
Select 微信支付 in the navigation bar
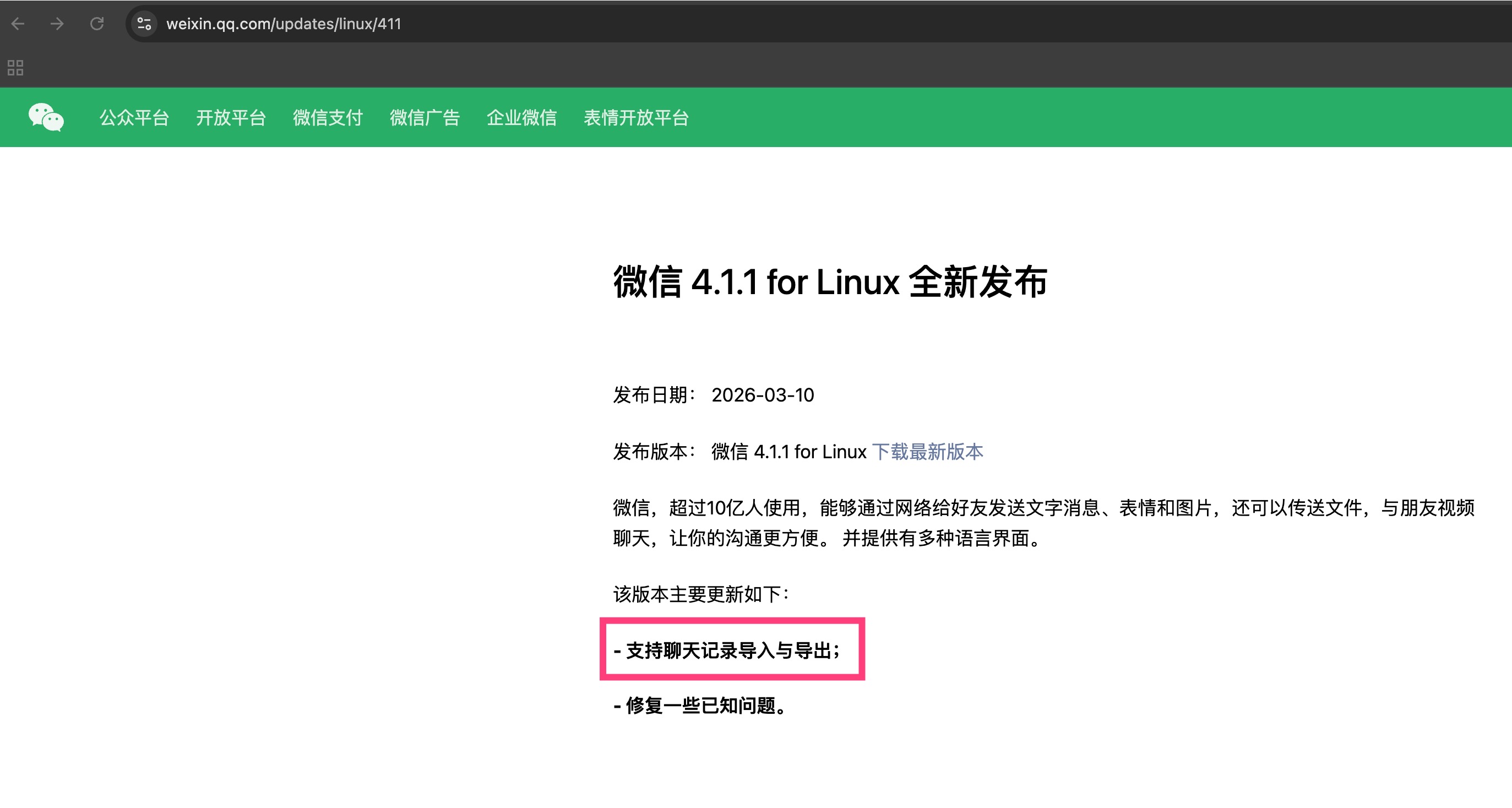(x=328, y=117)
